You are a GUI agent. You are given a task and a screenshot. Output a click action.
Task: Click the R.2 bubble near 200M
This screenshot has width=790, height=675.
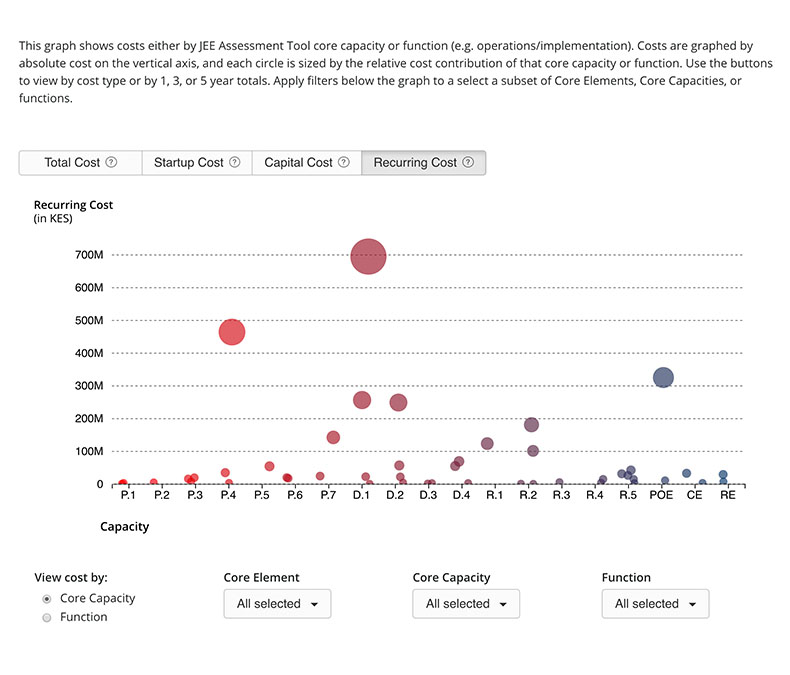[x=532, y=425]
